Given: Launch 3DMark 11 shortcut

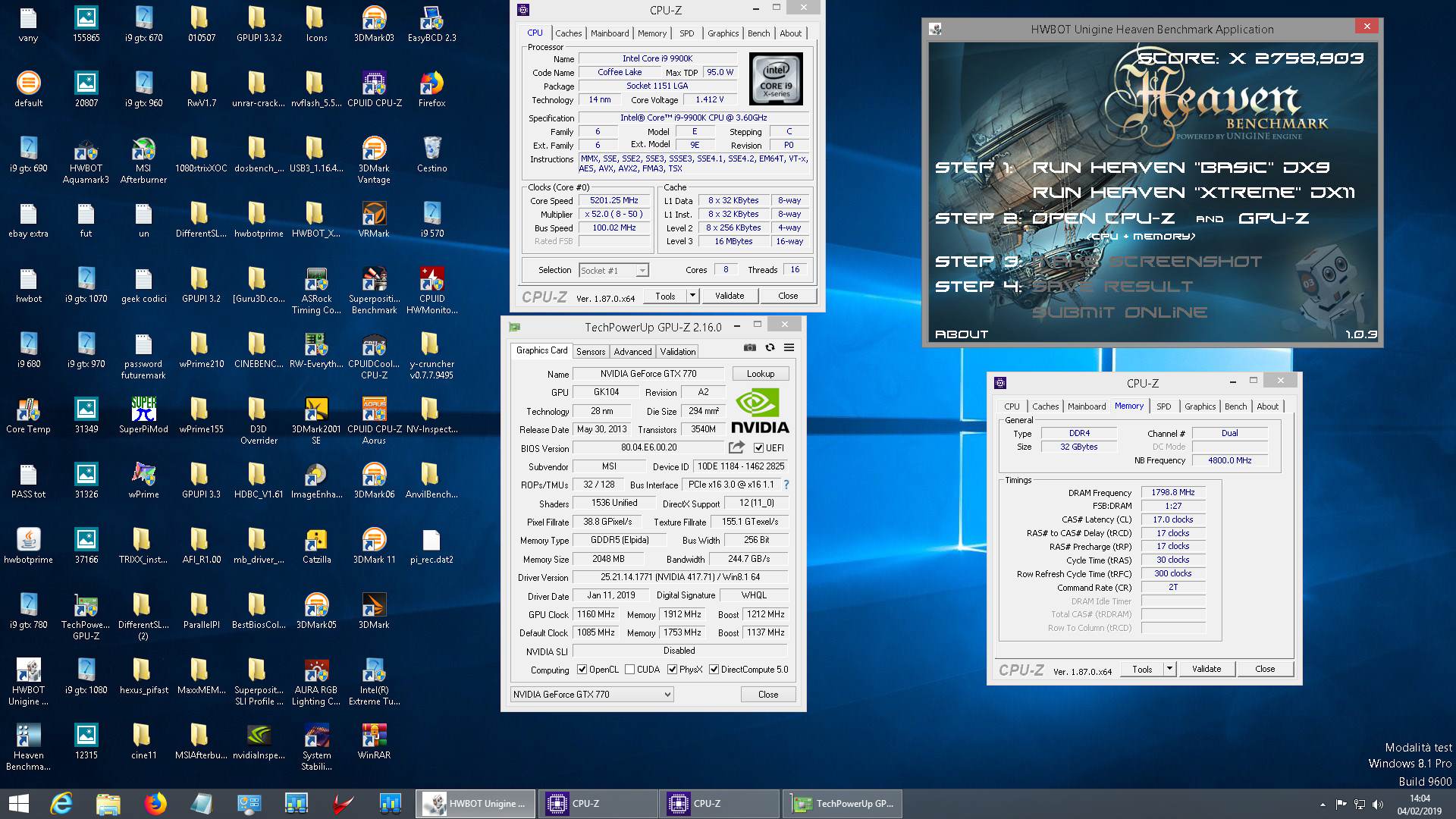Looking at the screenshot, I should click(x=374, y=545).
